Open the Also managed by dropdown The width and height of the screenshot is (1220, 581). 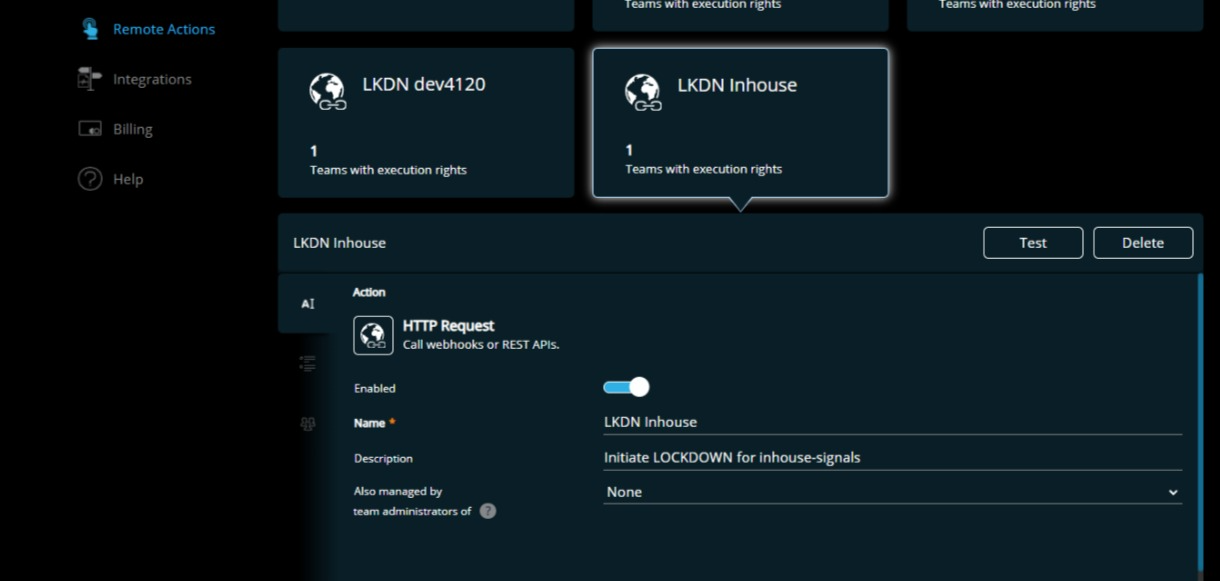(x=892, y=492)
